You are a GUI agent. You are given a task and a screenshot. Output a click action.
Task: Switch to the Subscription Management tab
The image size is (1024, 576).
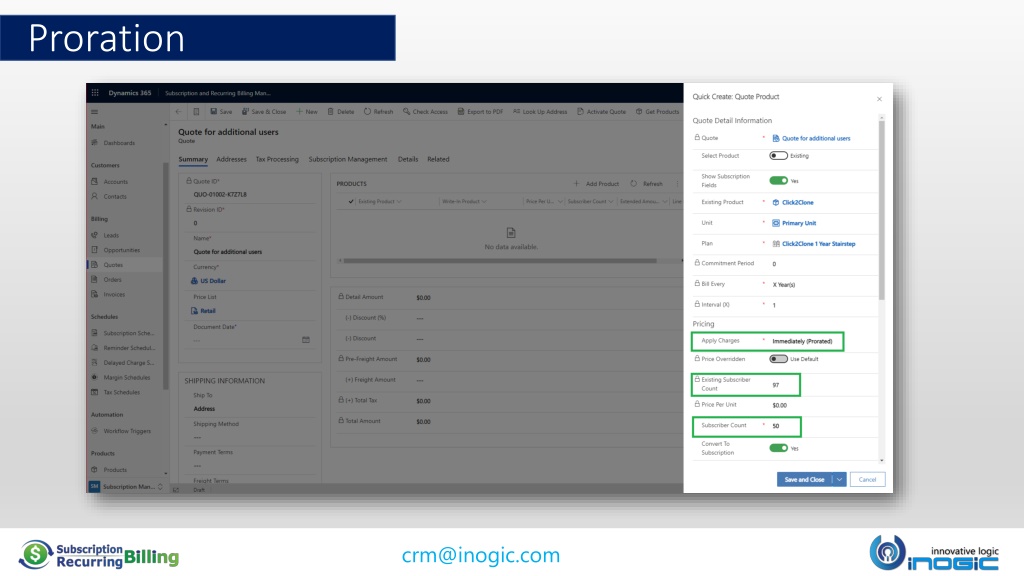tap(347, 159)
